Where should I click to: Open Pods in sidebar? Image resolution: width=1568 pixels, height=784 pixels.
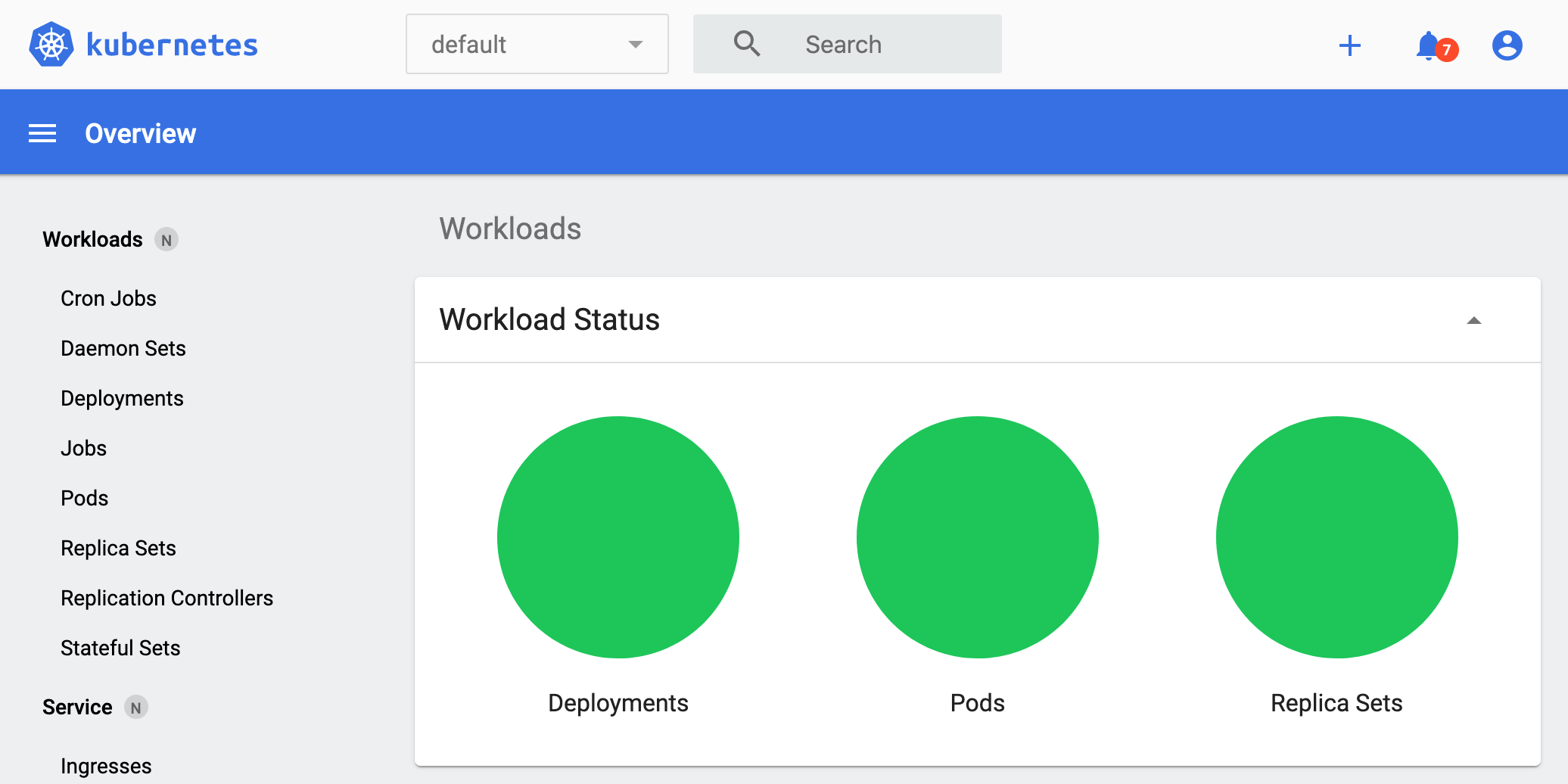point(84,498)
